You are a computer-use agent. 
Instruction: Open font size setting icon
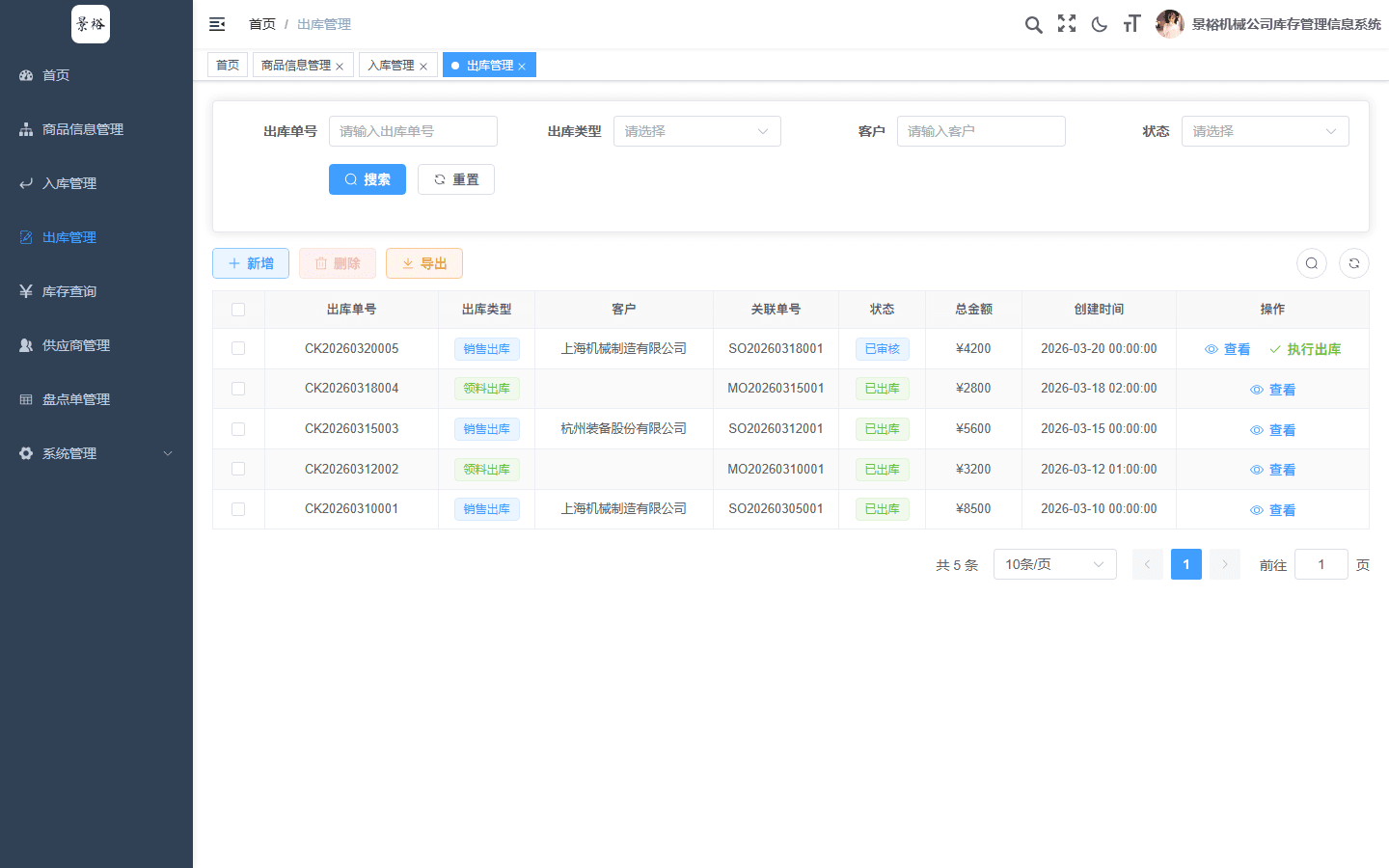click(1131, 24)
